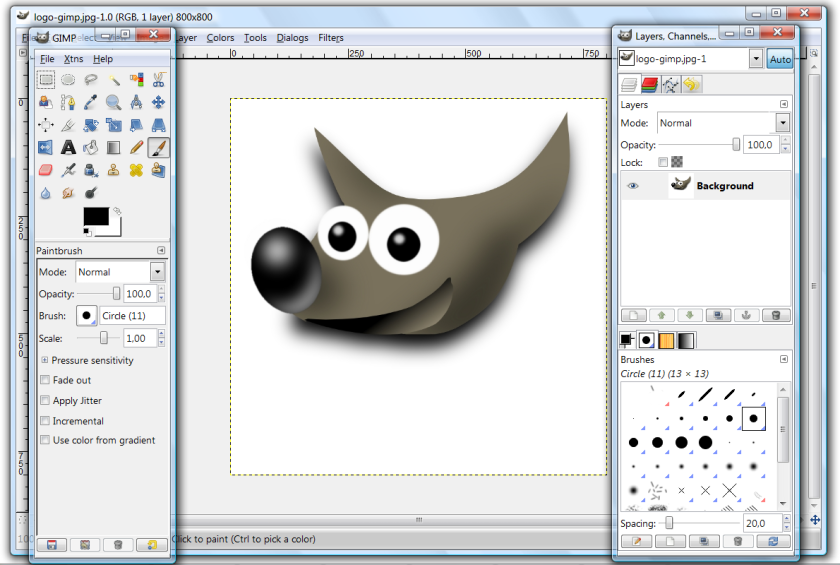Screen dimensions: 840x565
Task: Open the Paintbrush Mode dropdown
Action: 158,272
